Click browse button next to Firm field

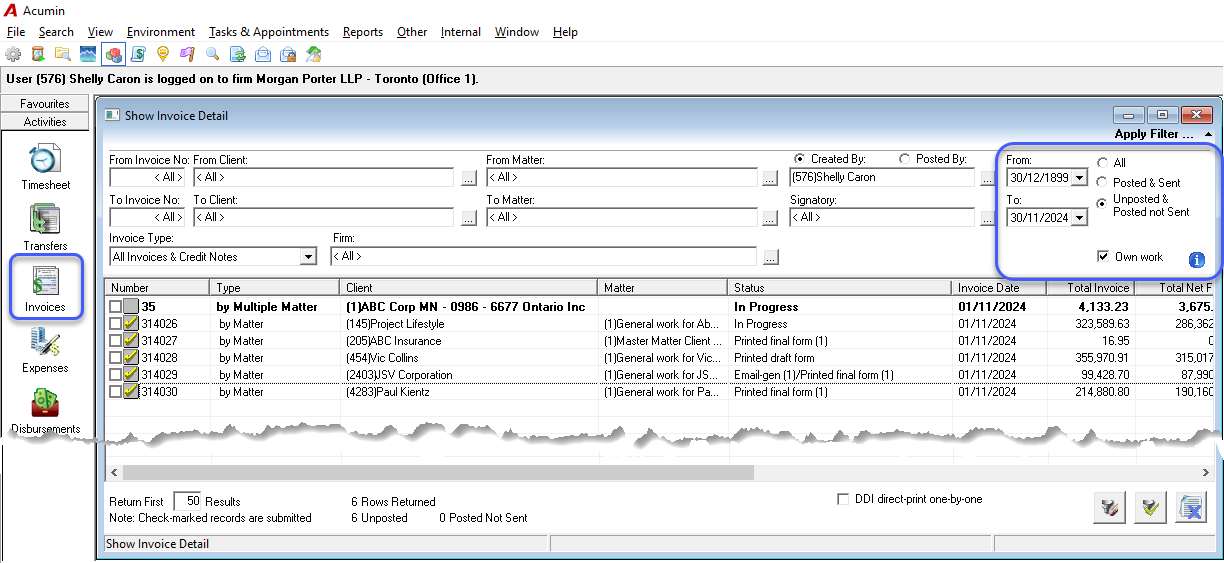click(x=769, y=257)
